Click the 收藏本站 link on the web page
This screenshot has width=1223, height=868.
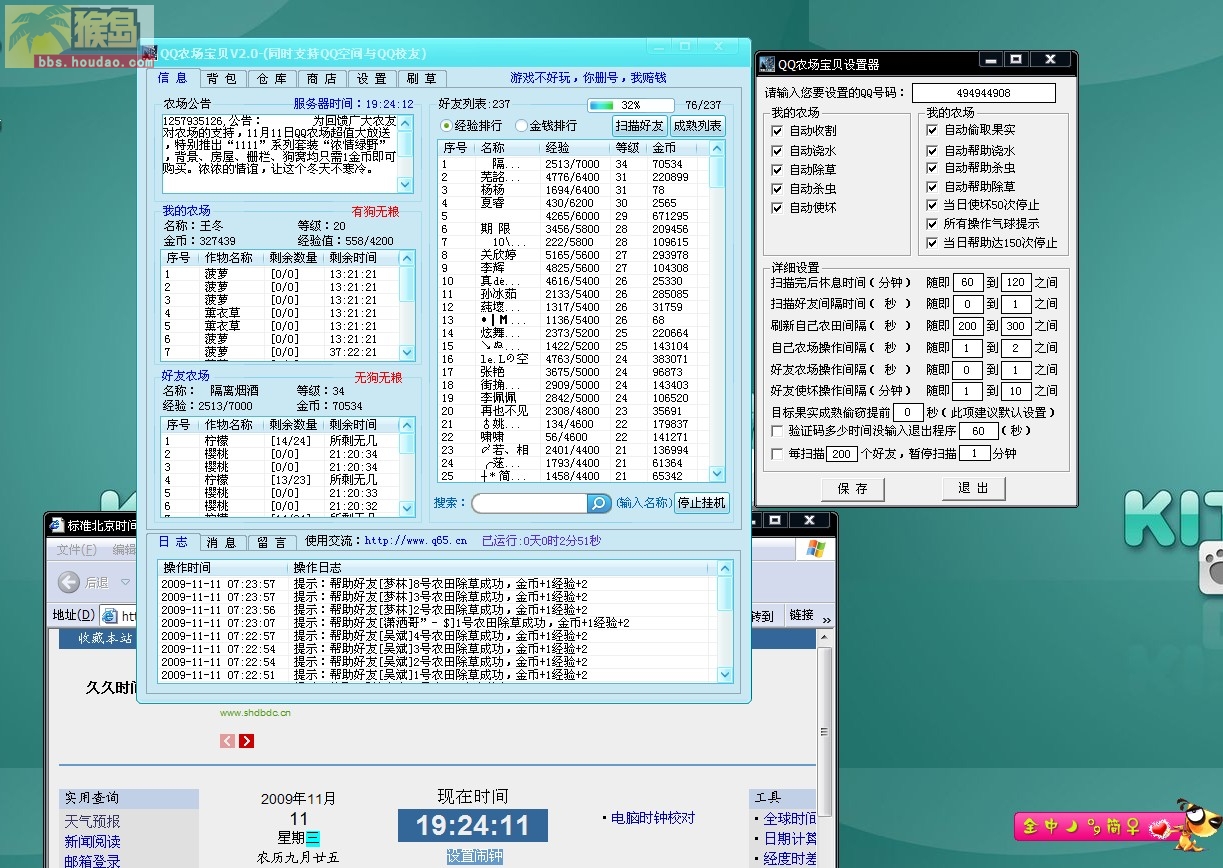(105, 638)
